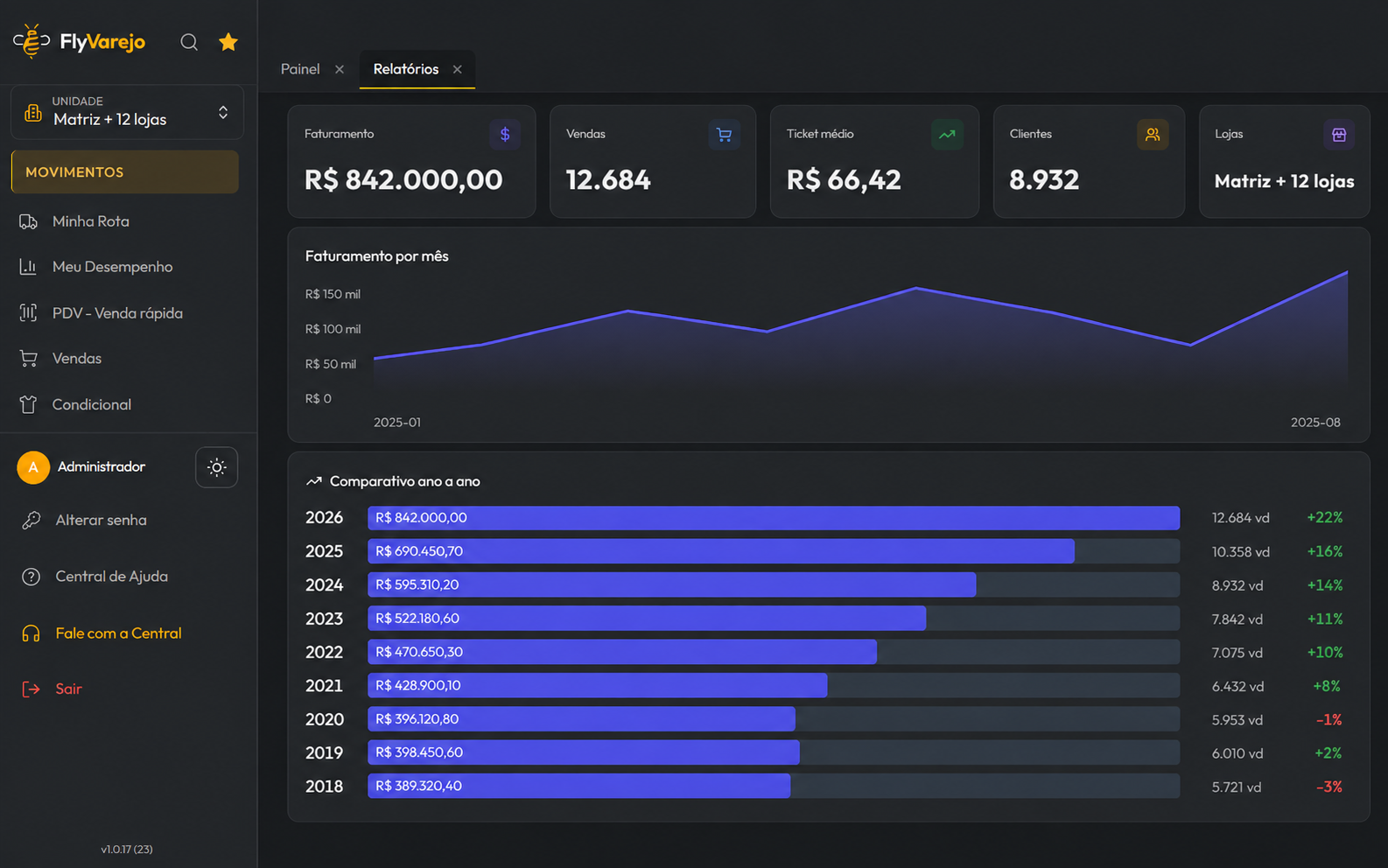Click the -1% change for 2020
Screen dimensions: 1388x868
pyautogui.click(x=1329, y=720)
